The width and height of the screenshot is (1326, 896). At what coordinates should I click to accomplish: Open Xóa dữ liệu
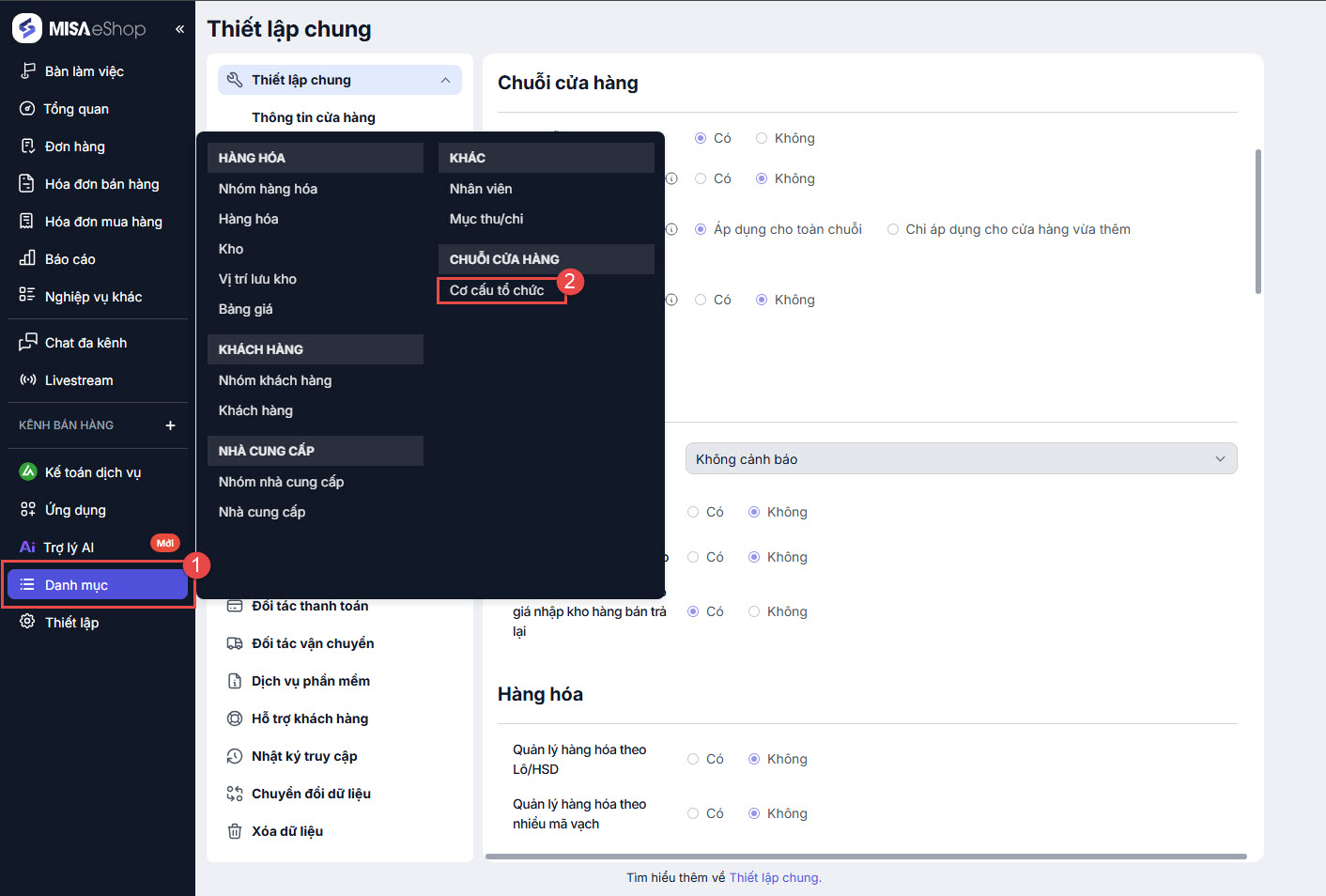287,831
